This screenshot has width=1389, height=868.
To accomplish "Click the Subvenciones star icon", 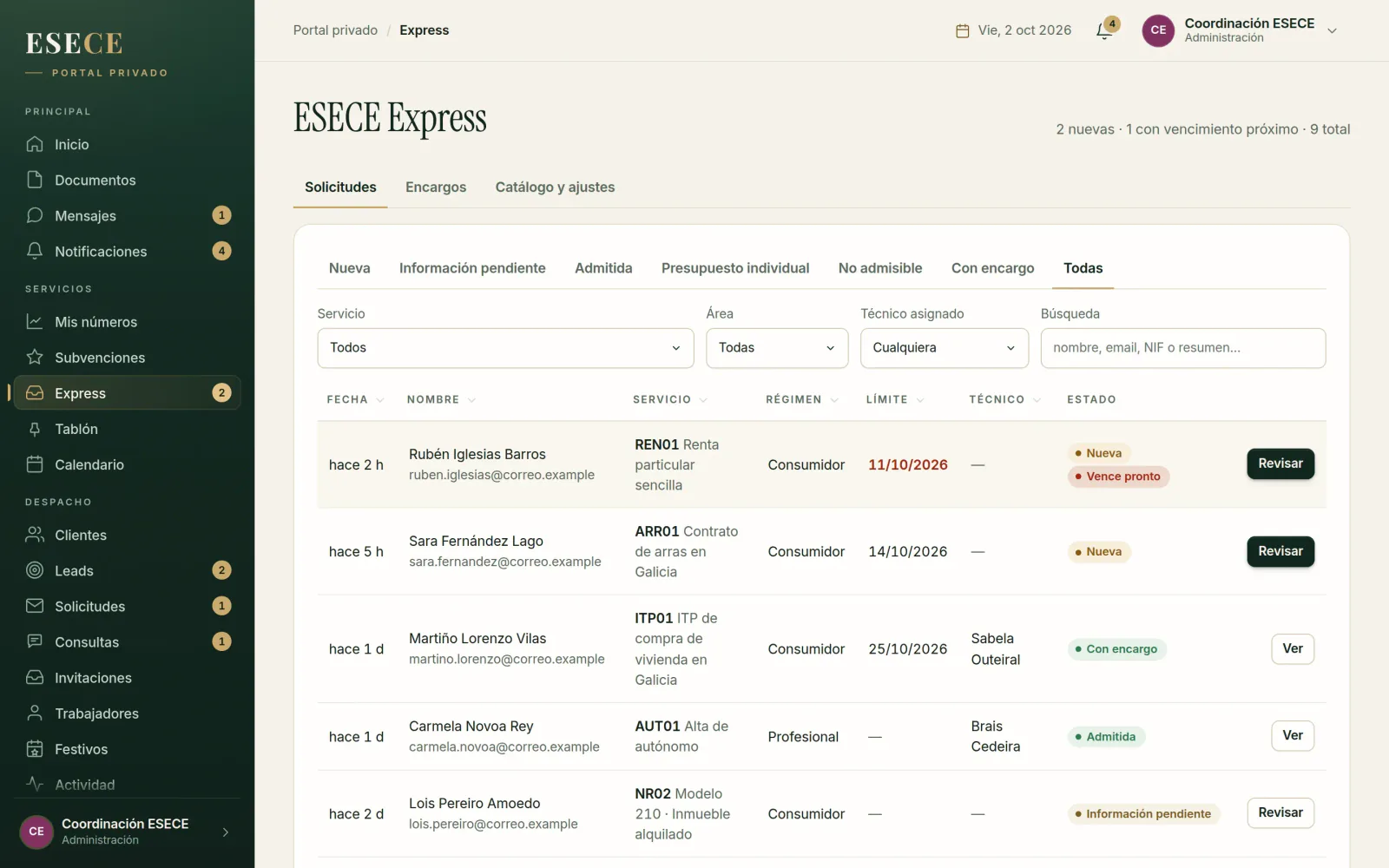I will tap(35, 358).
